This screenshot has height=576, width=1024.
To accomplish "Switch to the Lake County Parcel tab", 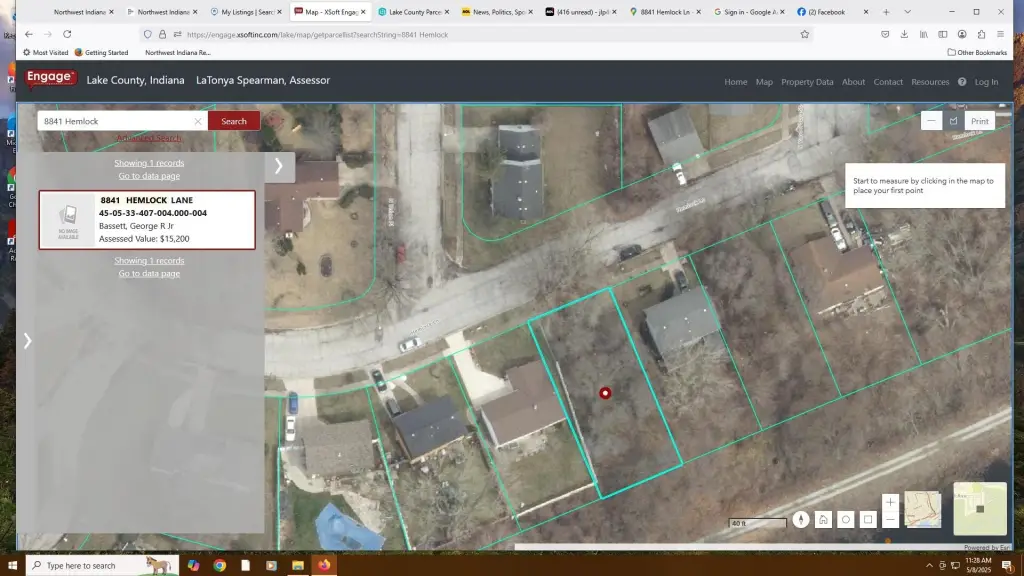I will (x=413, y=12).
